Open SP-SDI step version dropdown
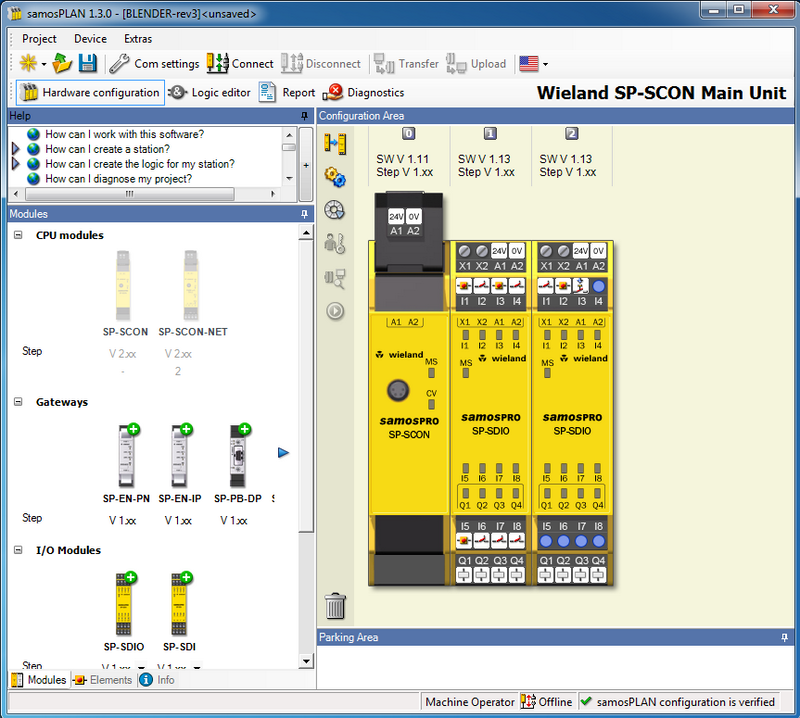Image resolution: width=800 pixels, height=718 pixels. (x=197, y=666)
